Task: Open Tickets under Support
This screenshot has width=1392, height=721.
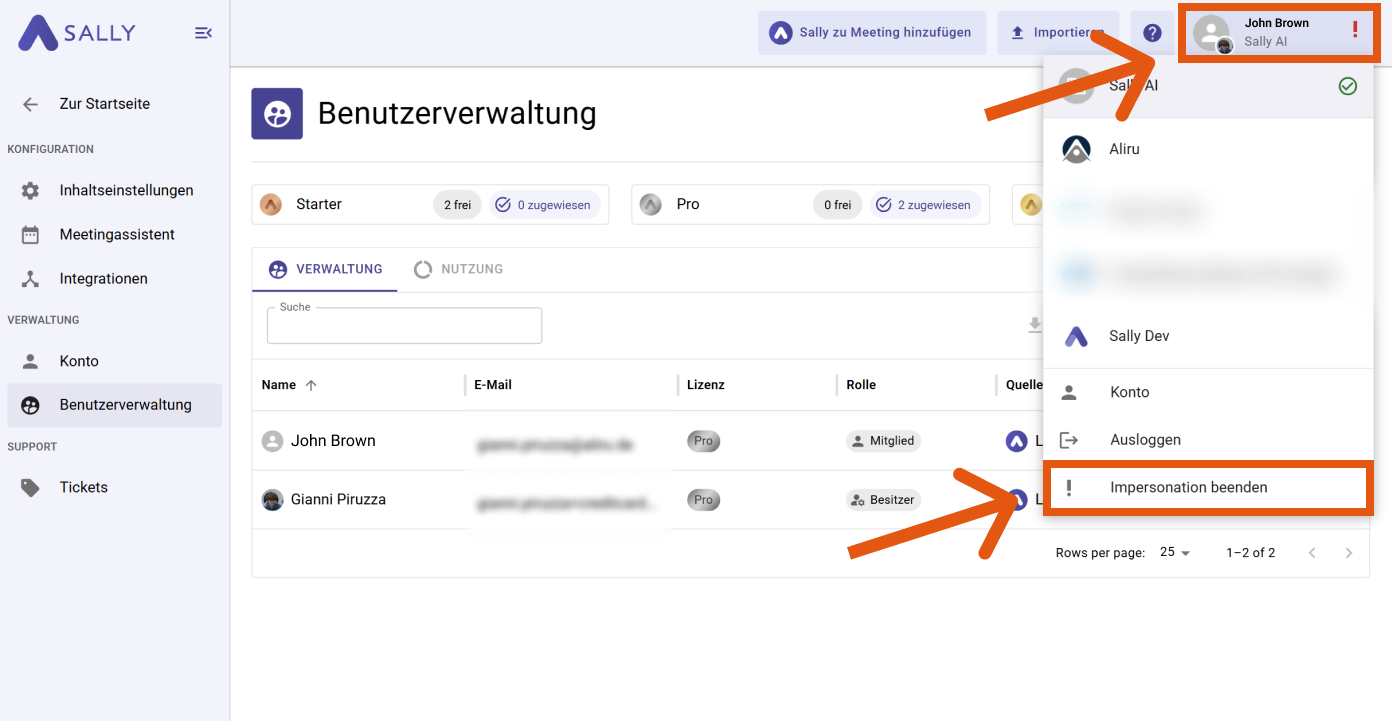Action: point(83,487)
